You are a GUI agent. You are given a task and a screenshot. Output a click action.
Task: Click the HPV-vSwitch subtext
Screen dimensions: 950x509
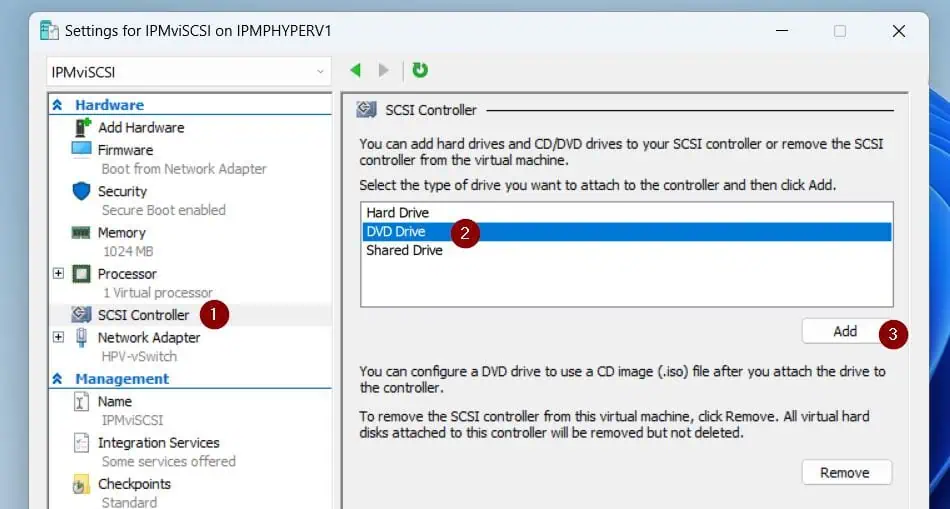pyautogui.click(x=139, y=356)
